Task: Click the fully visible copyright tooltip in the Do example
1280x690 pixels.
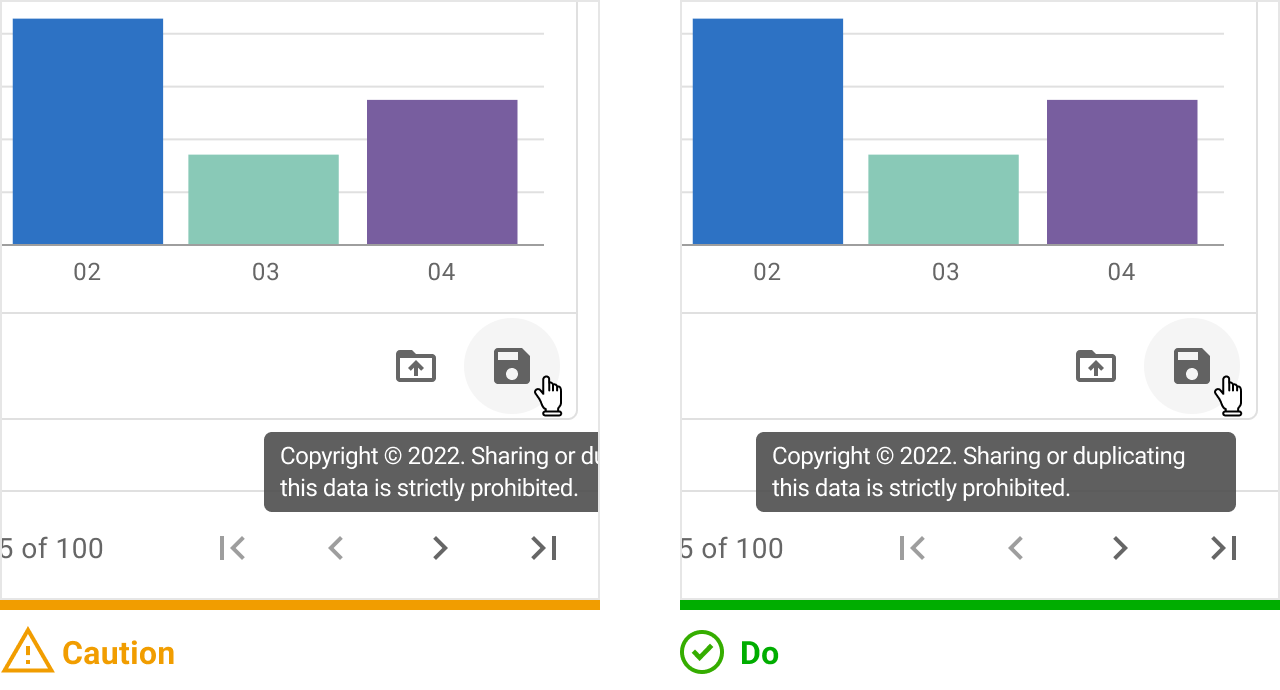Action: pos(995,472)
